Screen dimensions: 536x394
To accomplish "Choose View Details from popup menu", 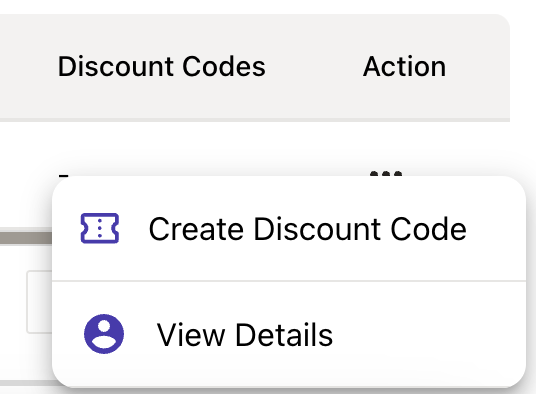I will (x=289, y=334).
